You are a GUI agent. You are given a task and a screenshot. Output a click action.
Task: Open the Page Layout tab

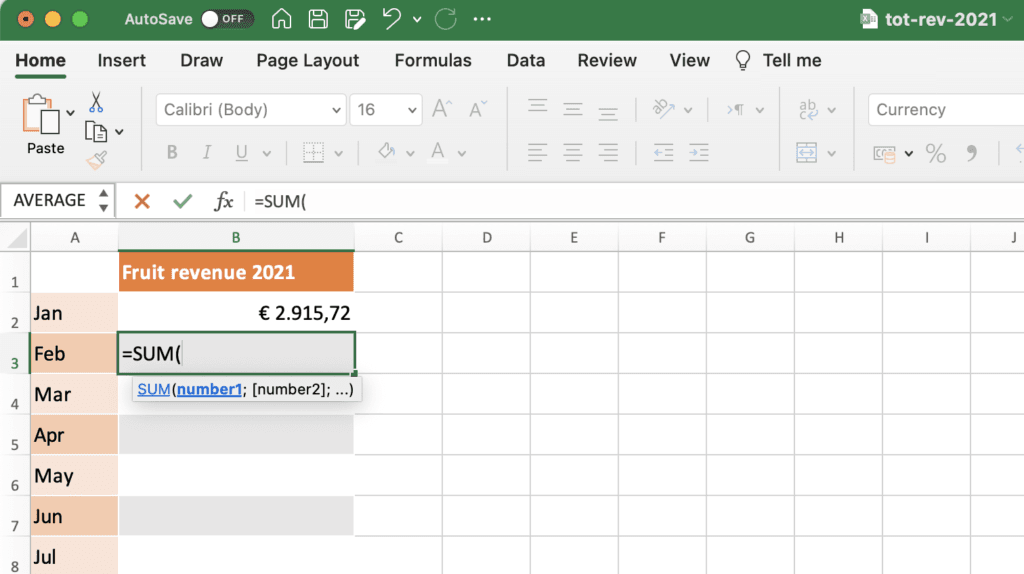coord(307,60)
